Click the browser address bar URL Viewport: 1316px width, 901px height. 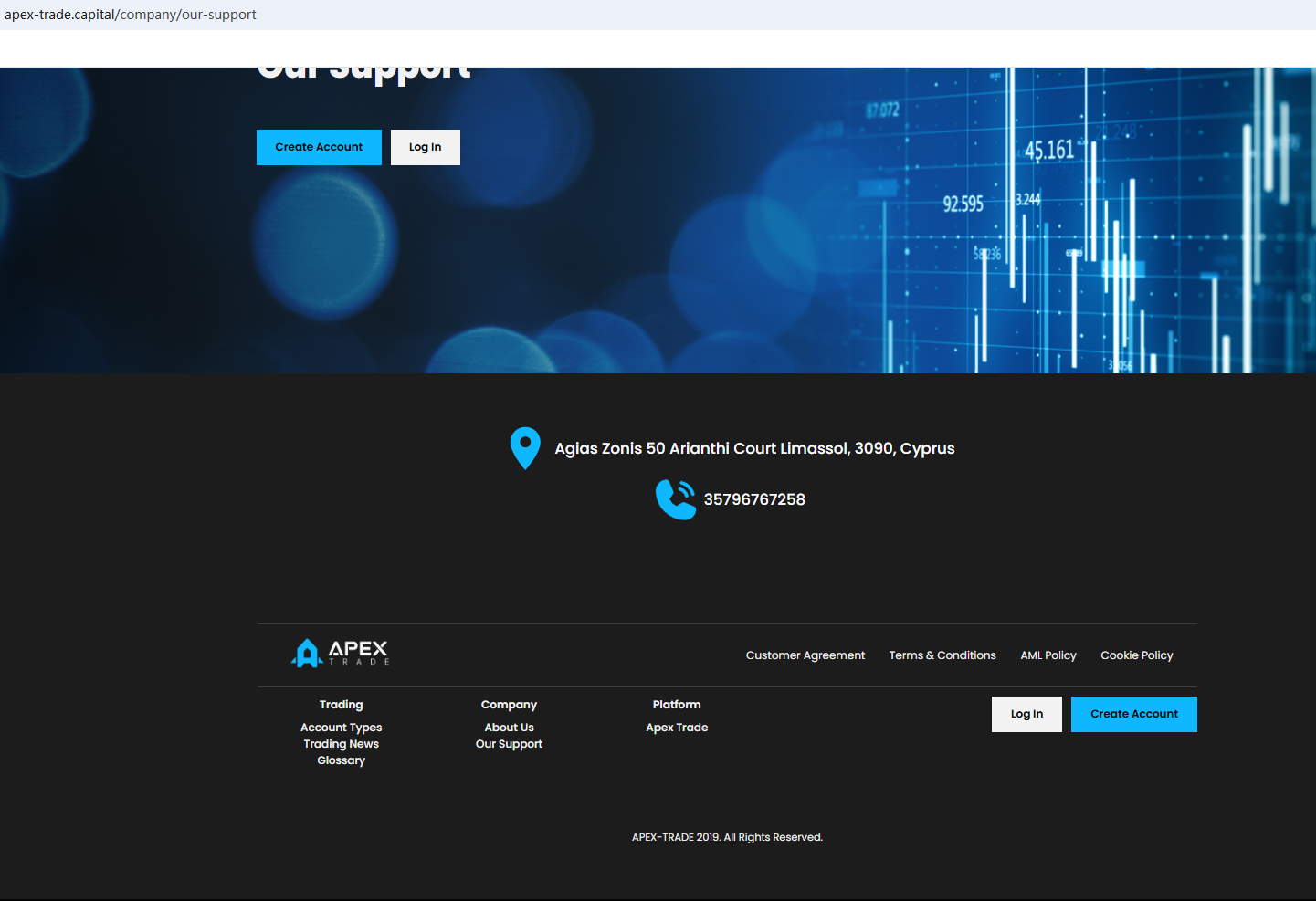point(131,15)
